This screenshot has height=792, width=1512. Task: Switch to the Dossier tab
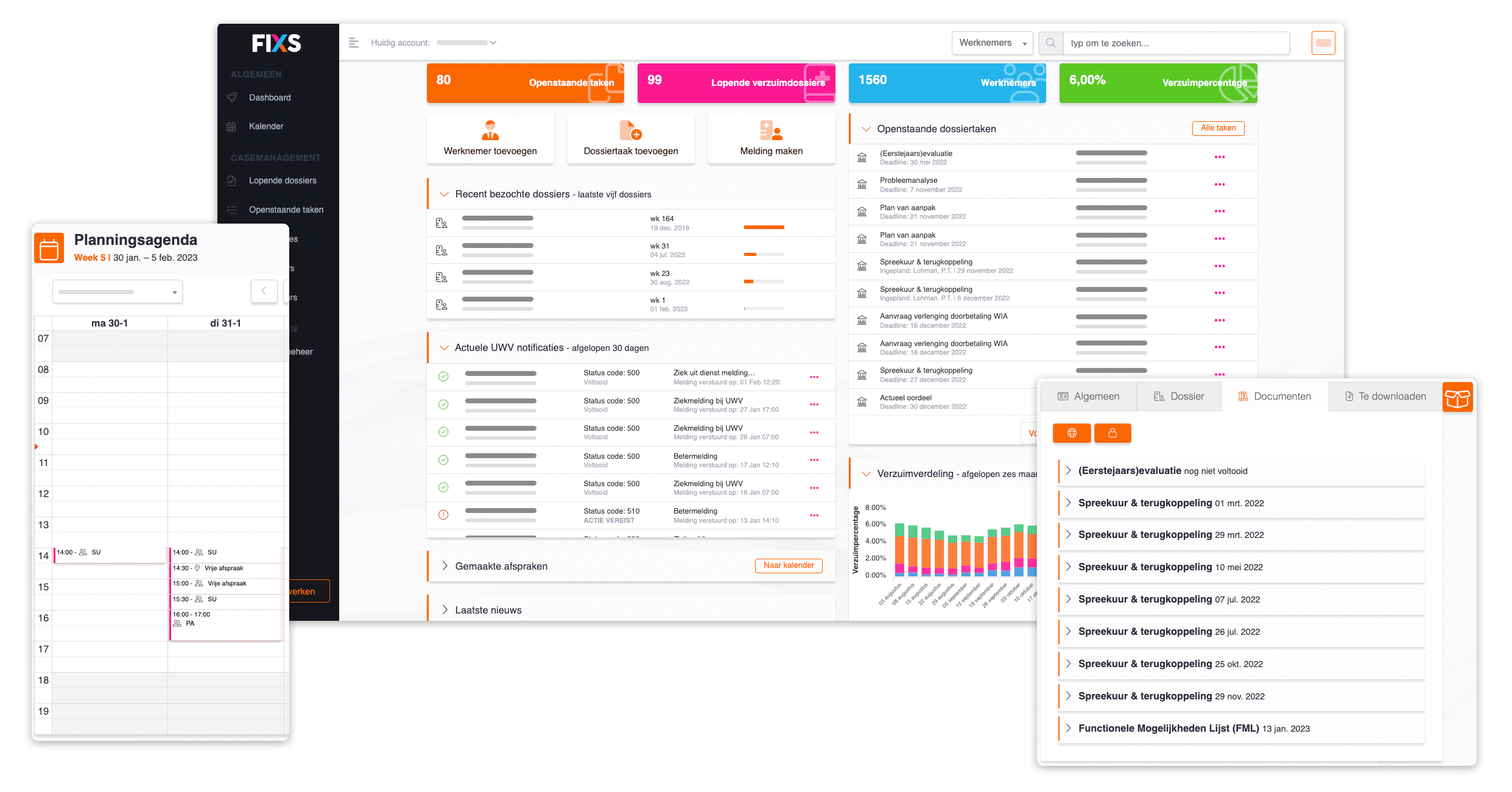[1179, 397]
